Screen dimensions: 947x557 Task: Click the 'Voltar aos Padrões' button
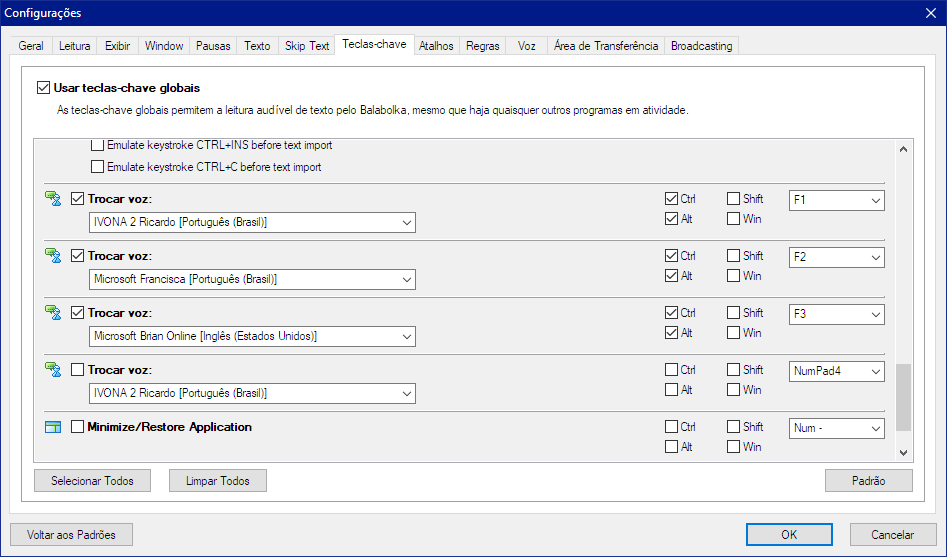(x=71, y=535)
